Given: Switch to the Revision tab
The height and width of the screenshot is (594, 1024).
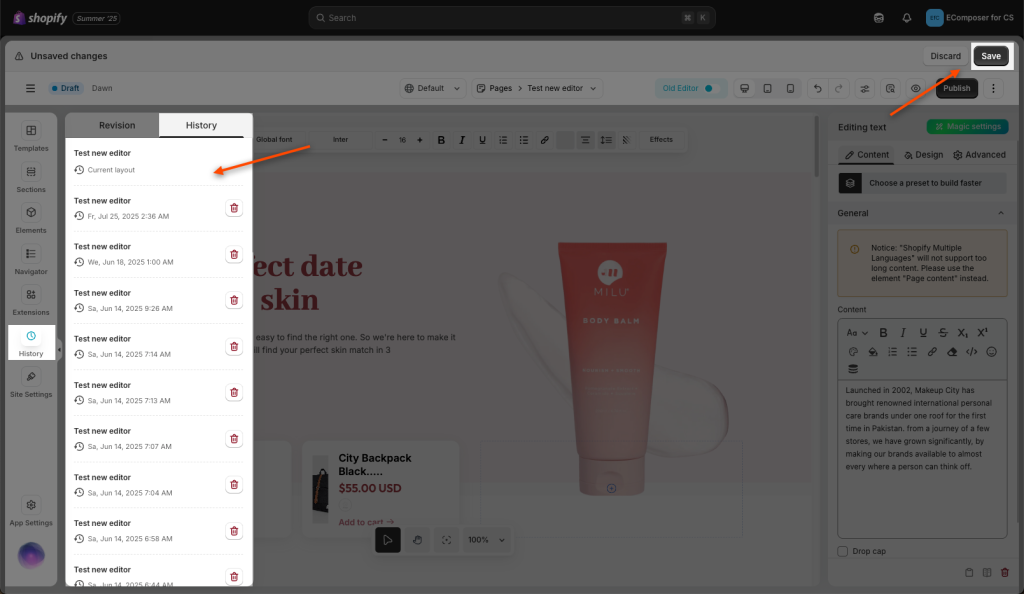Looking at the screenshot, I should coord(117,125).
